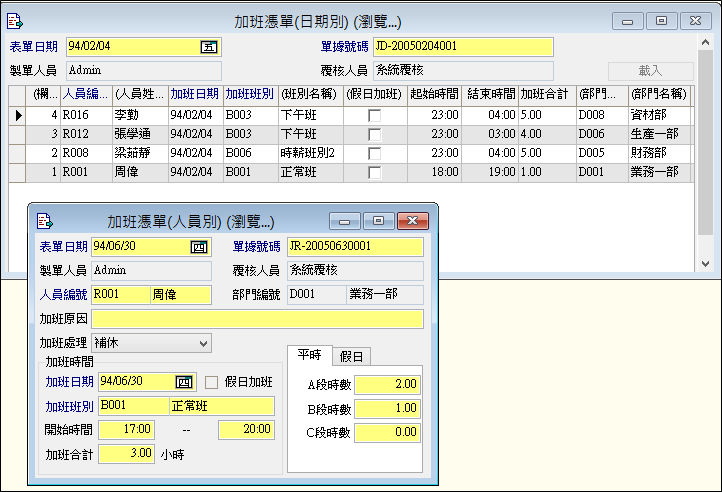Open calendar picker beside 94/06/30 表單日期
The height and width of the screenshot is (492, 722).
(x=198, y=246)
